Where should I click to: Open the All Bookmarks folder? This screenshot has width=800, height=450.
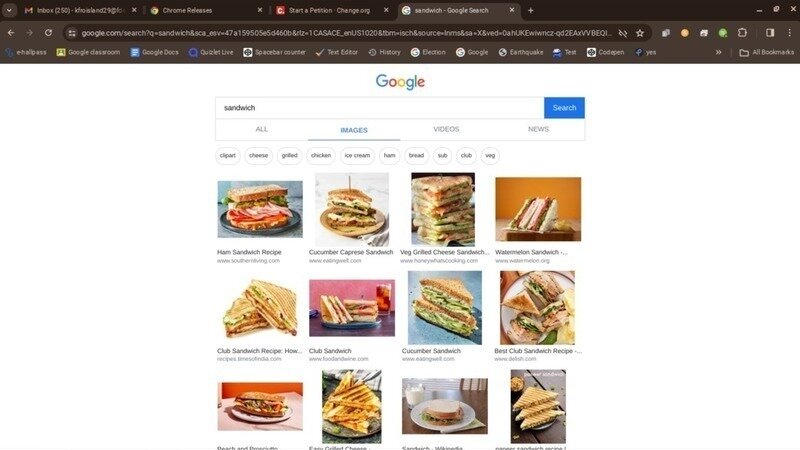point(765,52)
